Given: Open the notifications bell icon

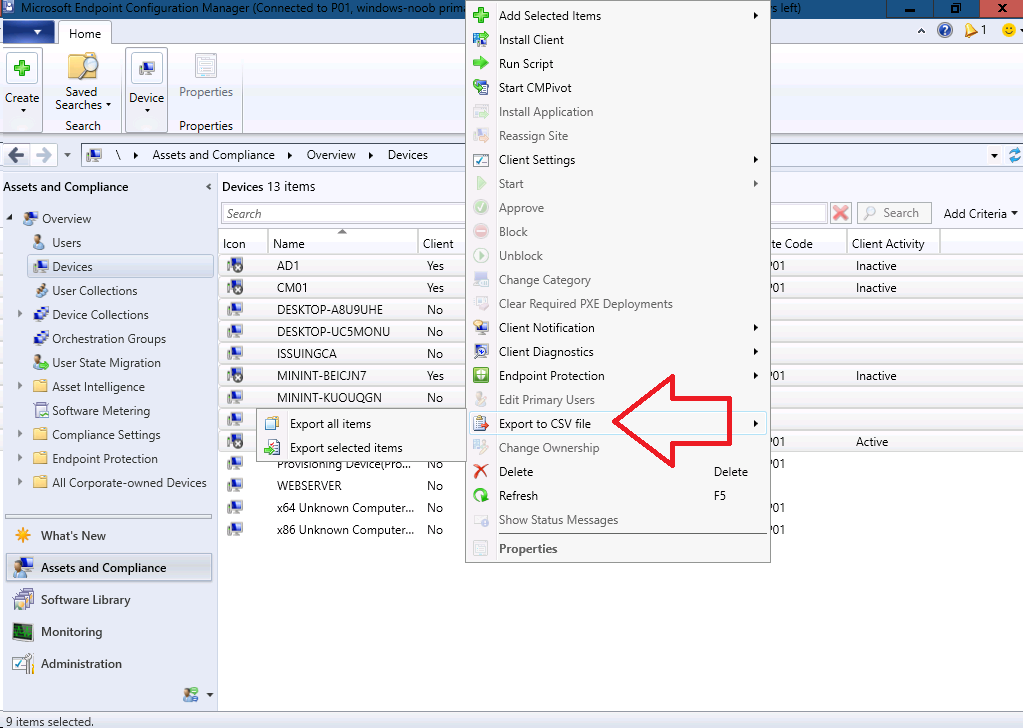Looking at the screenshot, I should pyautogui.click(x=971, y=30).
